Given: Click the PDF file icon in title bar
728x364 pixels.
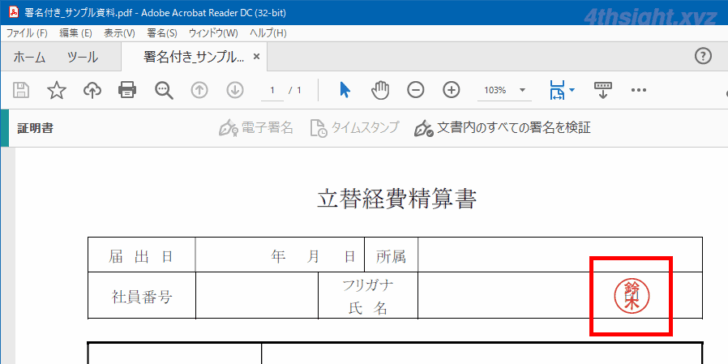Looking at the screenshot, I should pyautogui.click(x=14, y=13).
